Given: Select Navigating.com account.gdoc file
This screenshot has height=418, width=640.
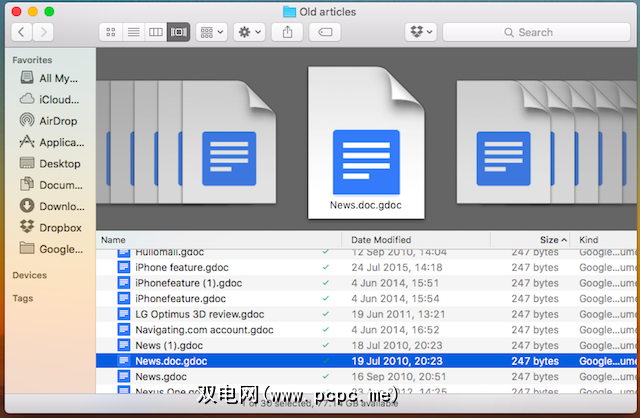Looking at the screenshot, I should point(366,330).
